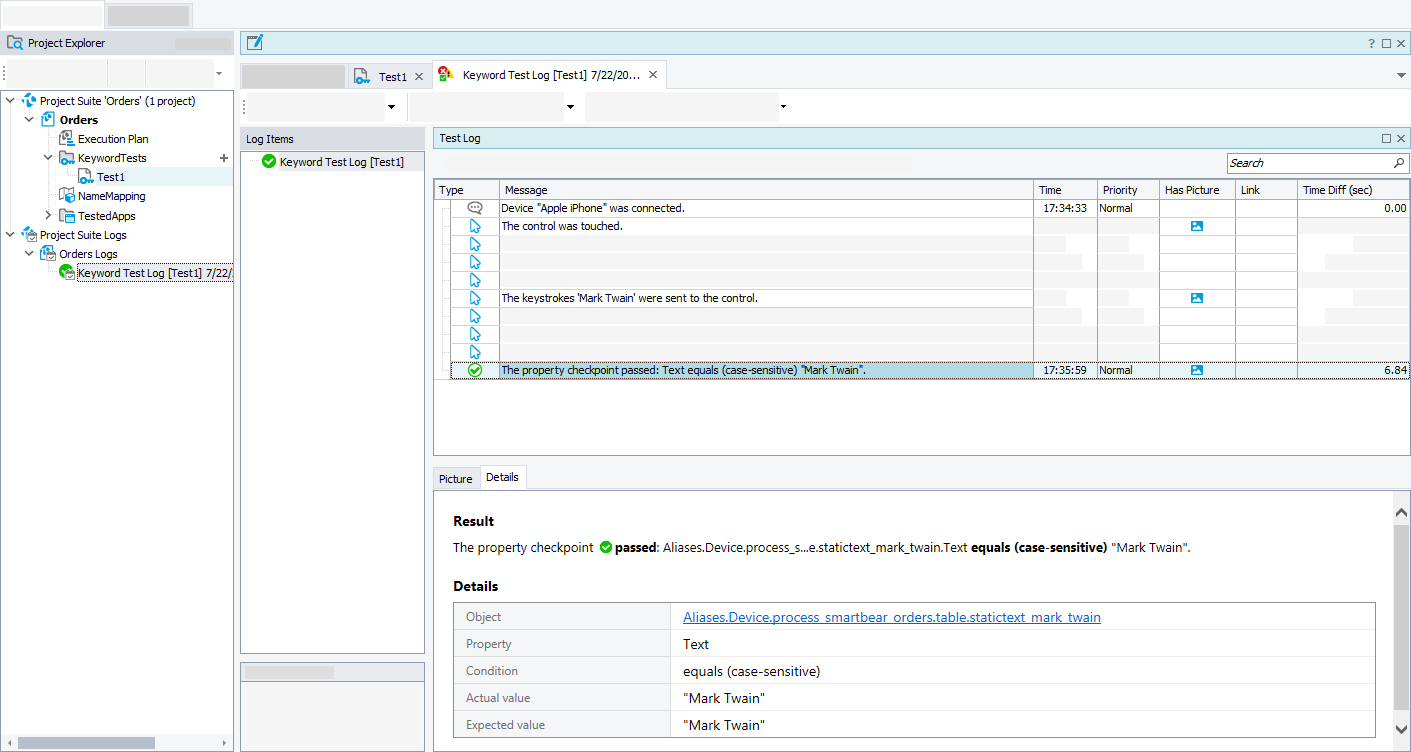Expand the TestedApps tree node
1411x752 pixels.
point(48,215)
